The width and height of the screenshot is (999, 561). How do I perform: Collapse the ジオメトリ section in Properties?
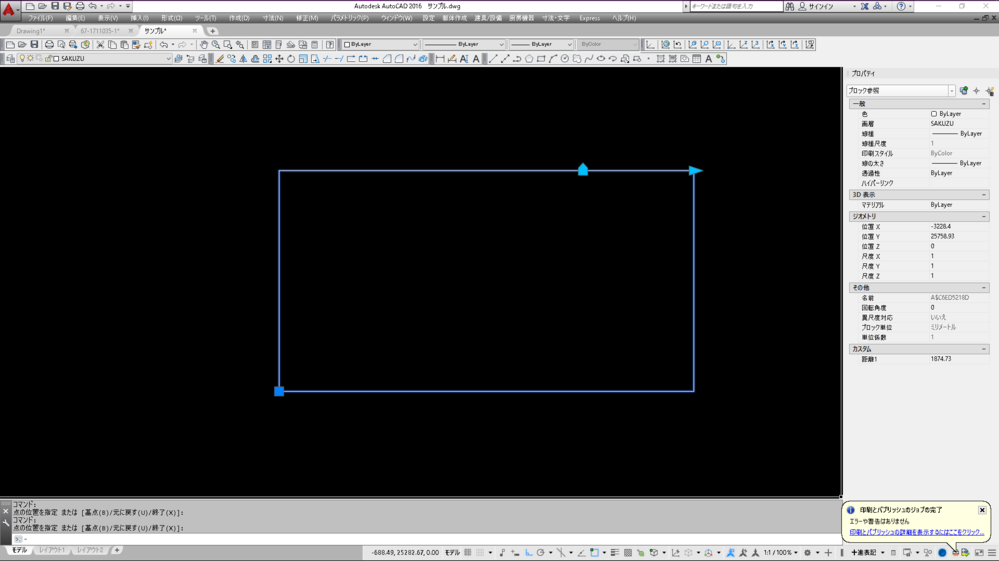pos(983,216)
